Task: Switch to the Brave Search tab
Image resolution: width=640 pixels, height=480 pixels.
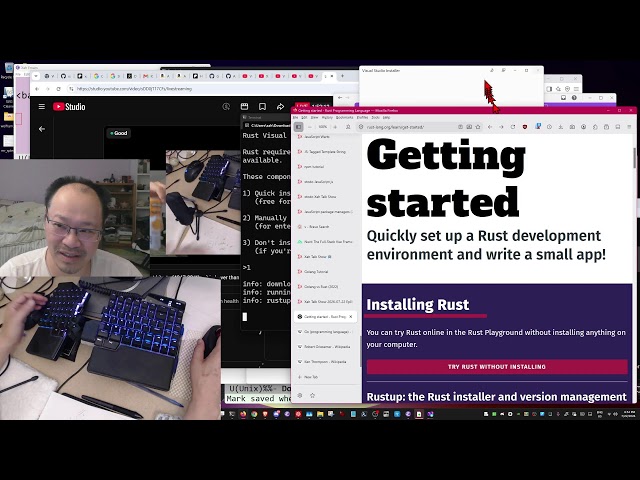Action: (x=325, y=227)
